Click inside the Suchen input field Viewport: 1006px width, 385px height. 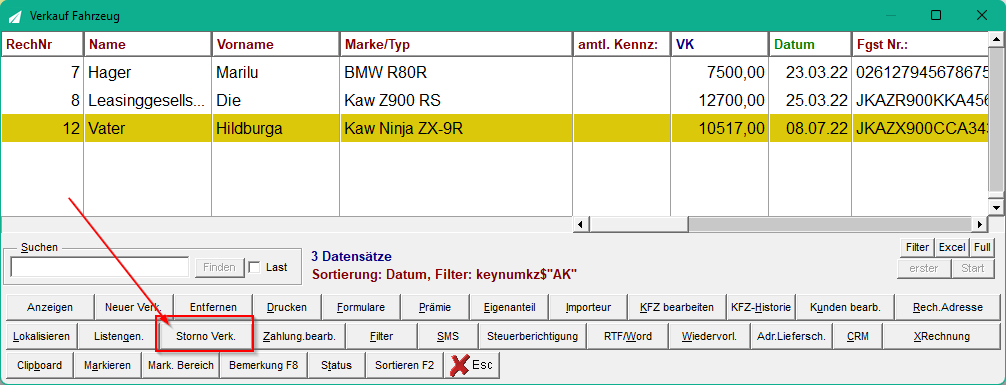coord(99,267)
